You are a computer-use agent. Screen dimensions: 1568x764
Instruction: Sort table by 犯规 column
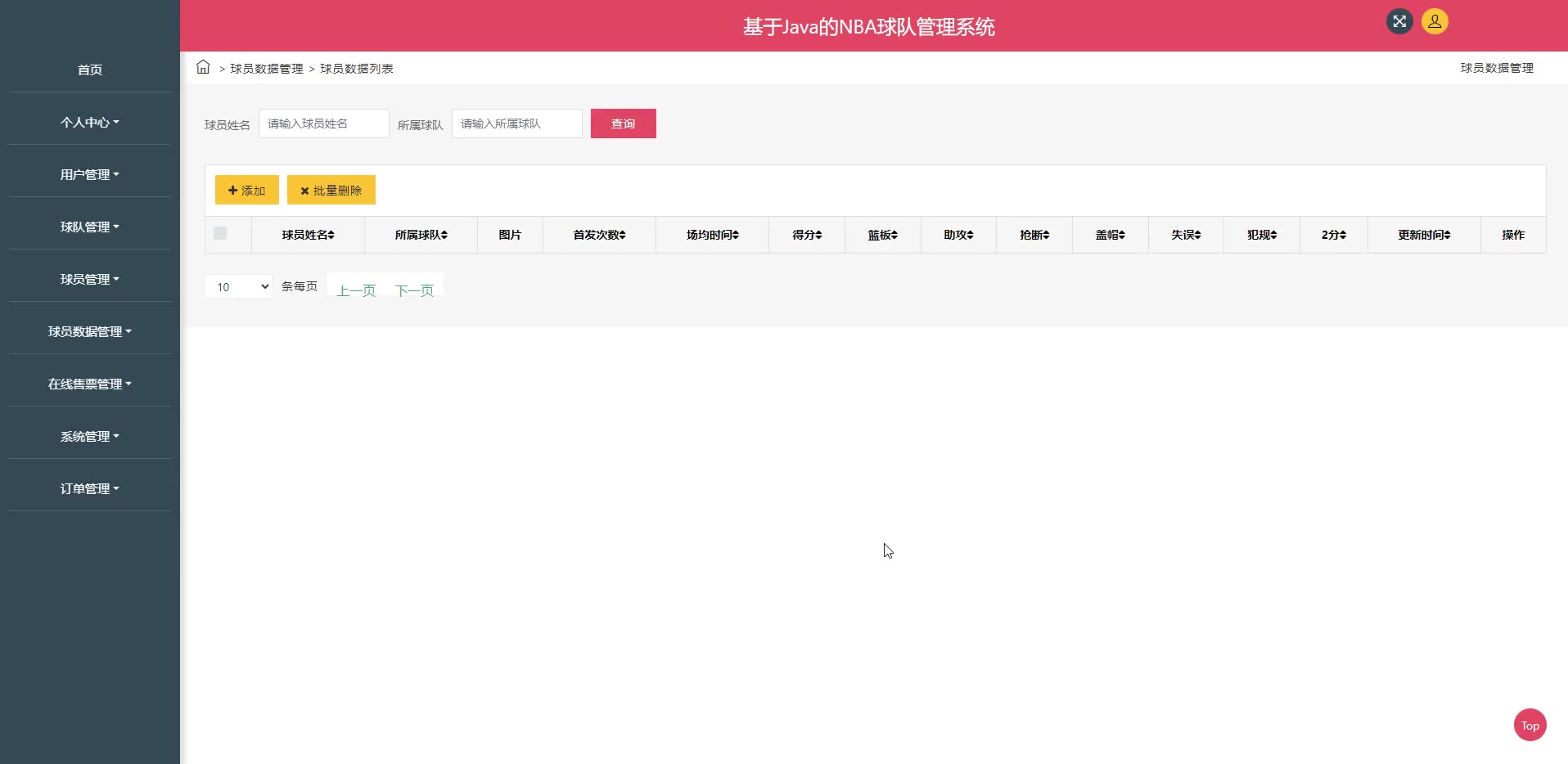1262,235
